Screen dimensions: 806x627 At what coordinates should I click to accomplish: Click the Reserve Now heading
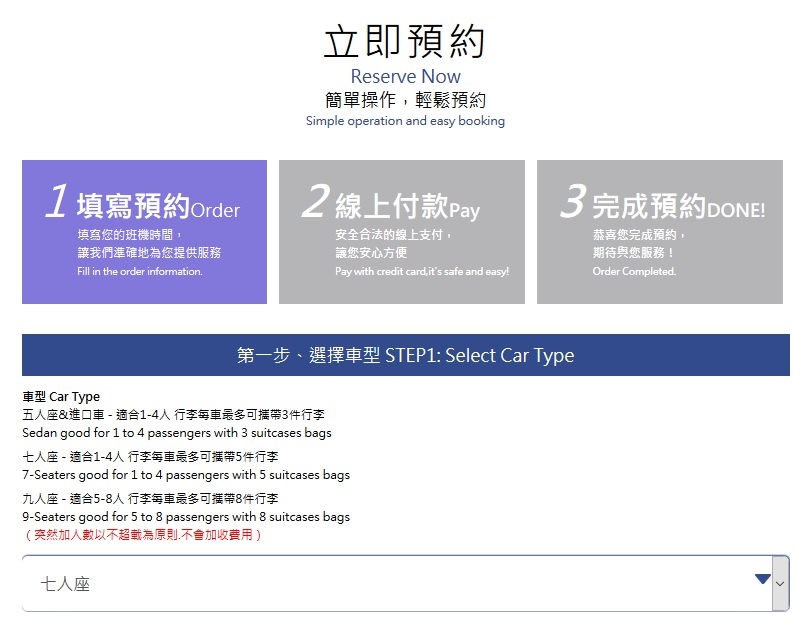click(404, 76)
